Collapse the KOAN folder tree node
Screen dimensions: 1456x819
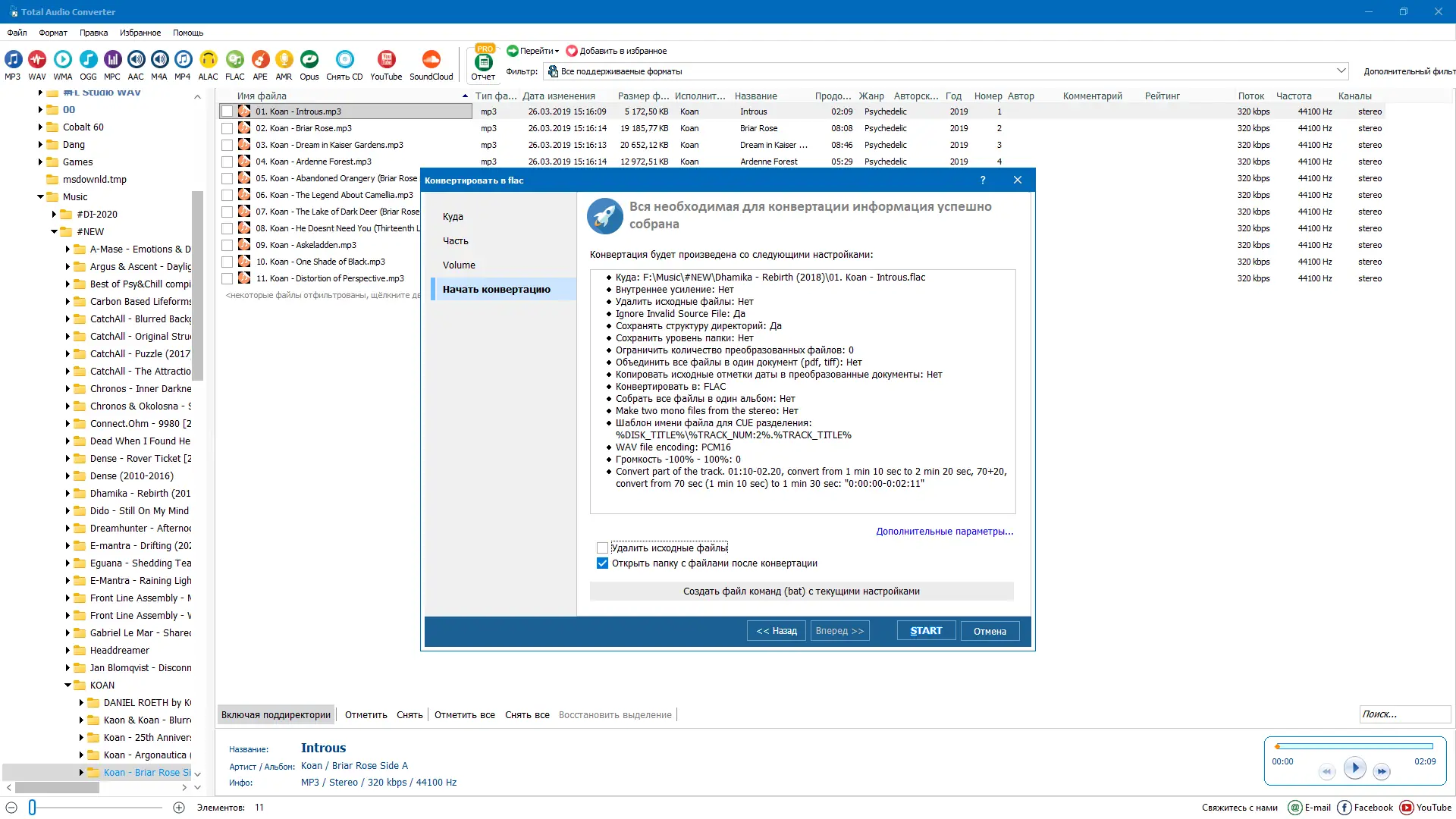pyautogui.click(x=67, y=686)
